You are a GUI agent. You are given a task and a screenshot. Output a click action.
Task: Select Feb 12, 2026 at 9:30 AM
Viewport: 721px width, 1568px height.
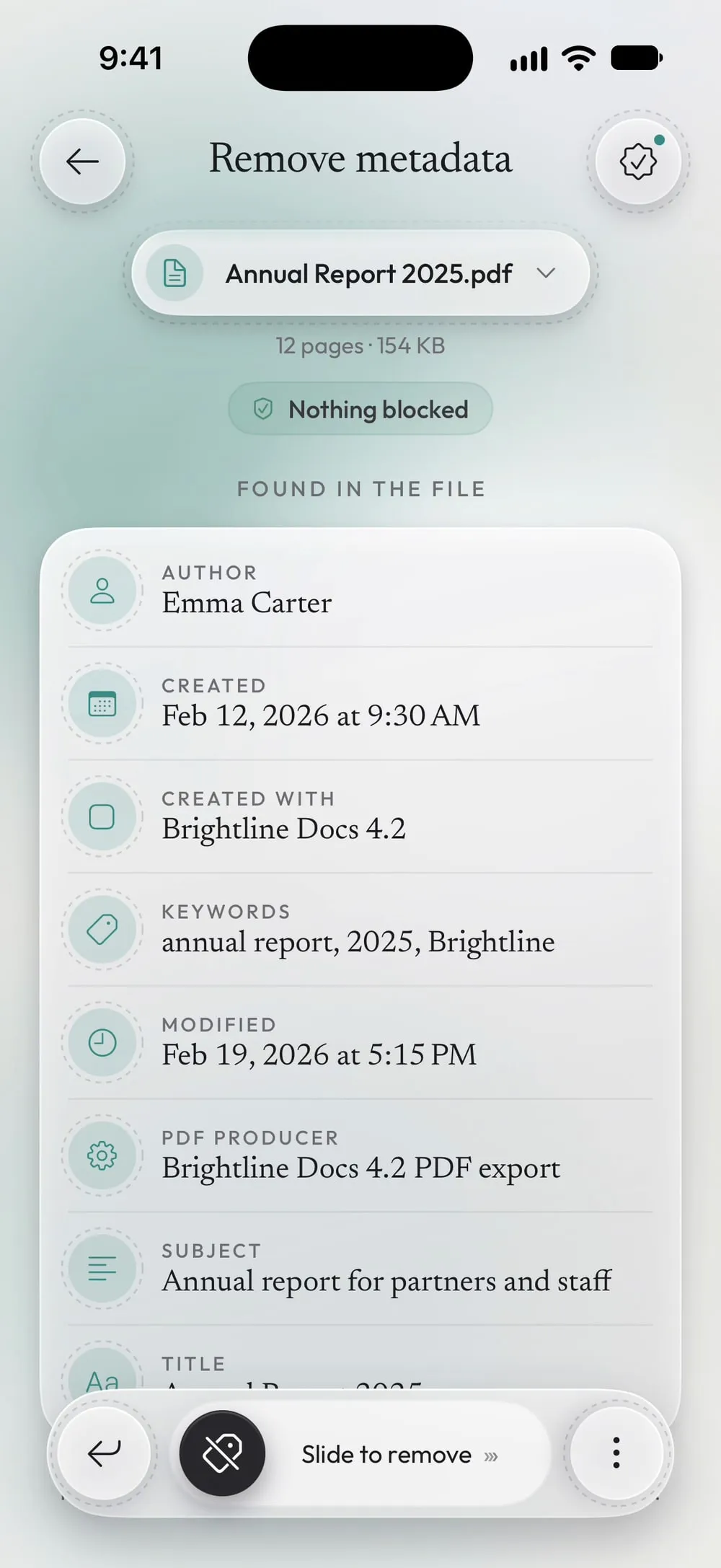[321, 716]
